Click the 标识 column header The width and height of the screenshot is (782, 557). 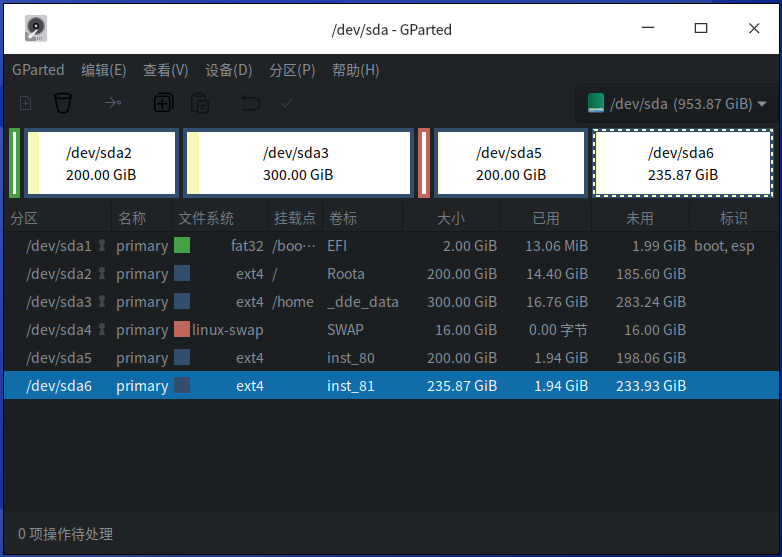pyautogui.click(x=734, y=218)
